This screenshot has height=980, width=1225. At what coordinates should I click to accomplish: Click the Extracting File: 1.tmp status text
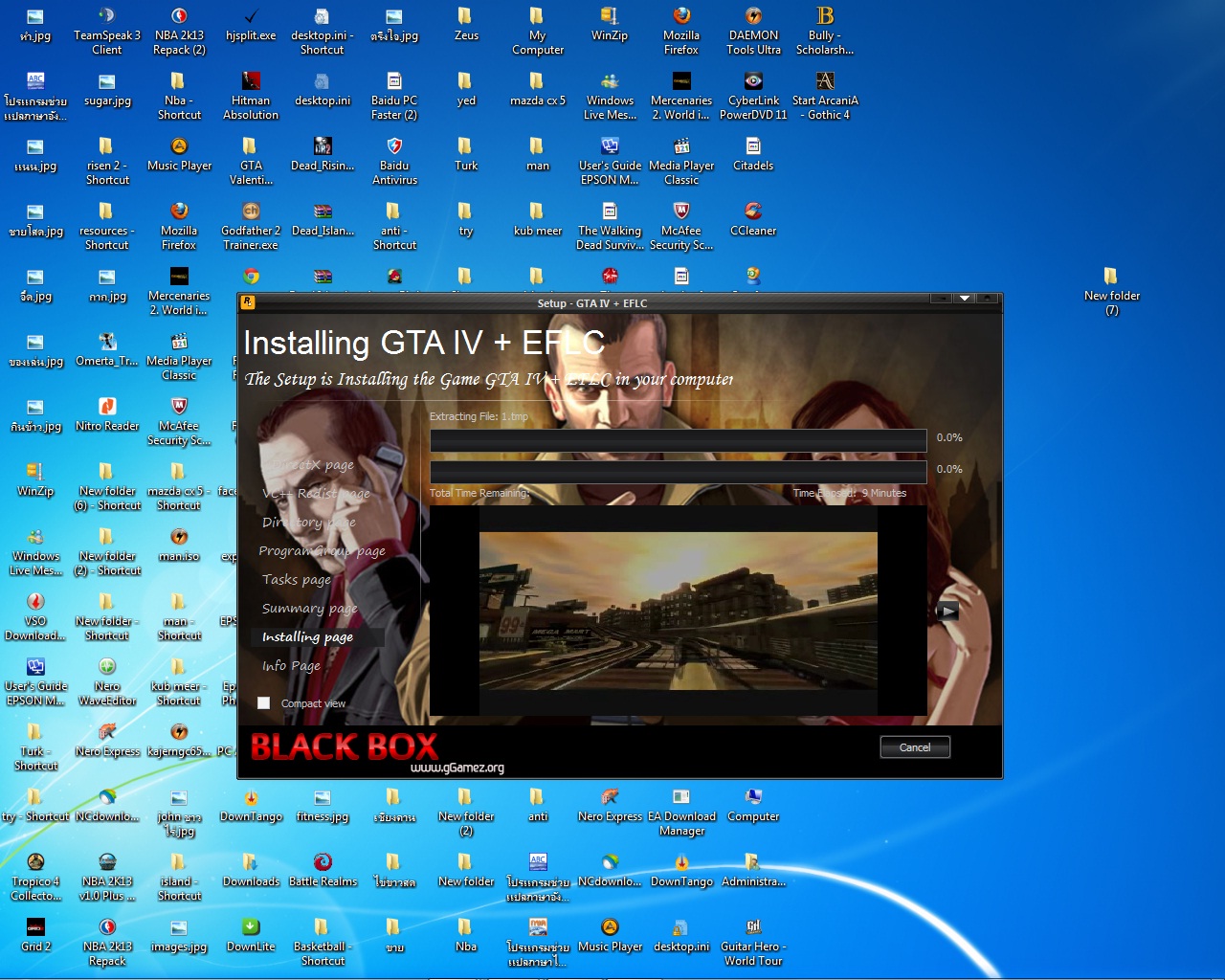(x=479, y=416)
